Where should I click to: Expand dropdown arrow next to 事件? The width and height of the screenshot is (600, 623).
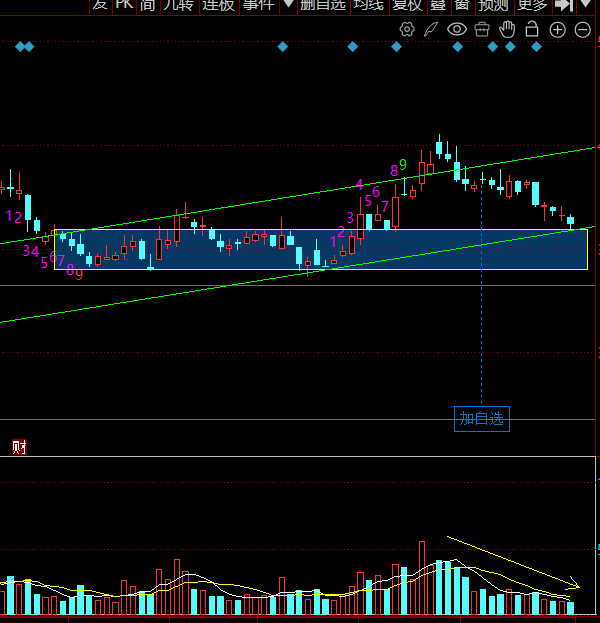(x=288, y=5)
